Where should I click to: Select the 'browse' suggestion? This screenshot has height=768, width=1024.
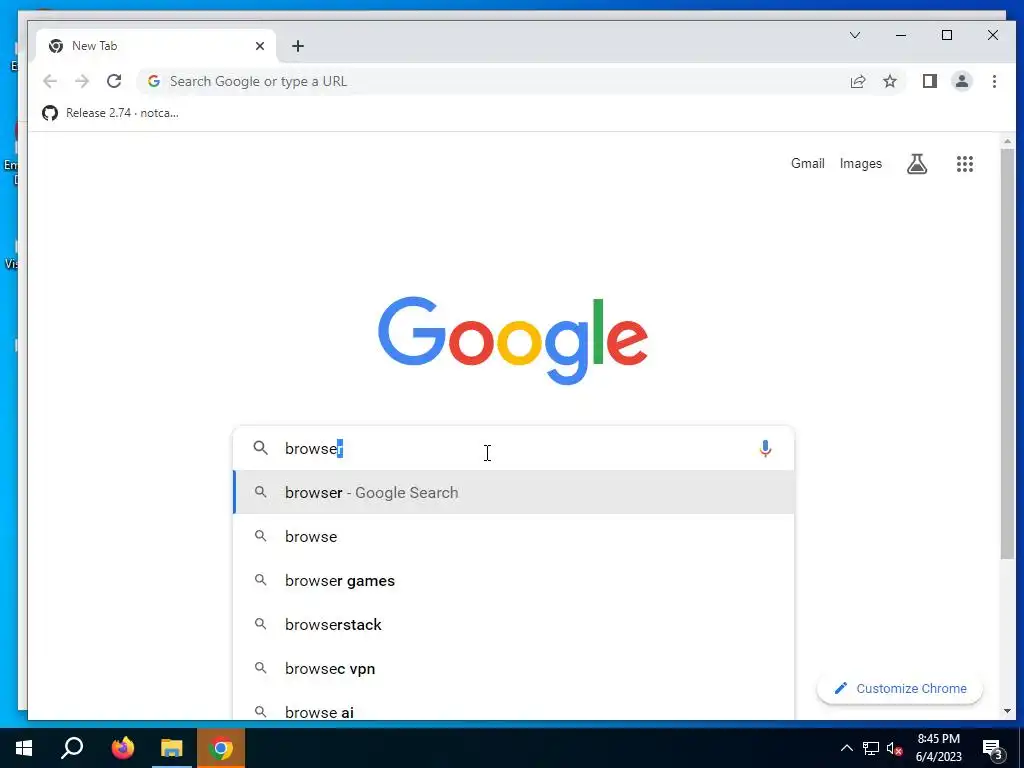tap(514, 537)
